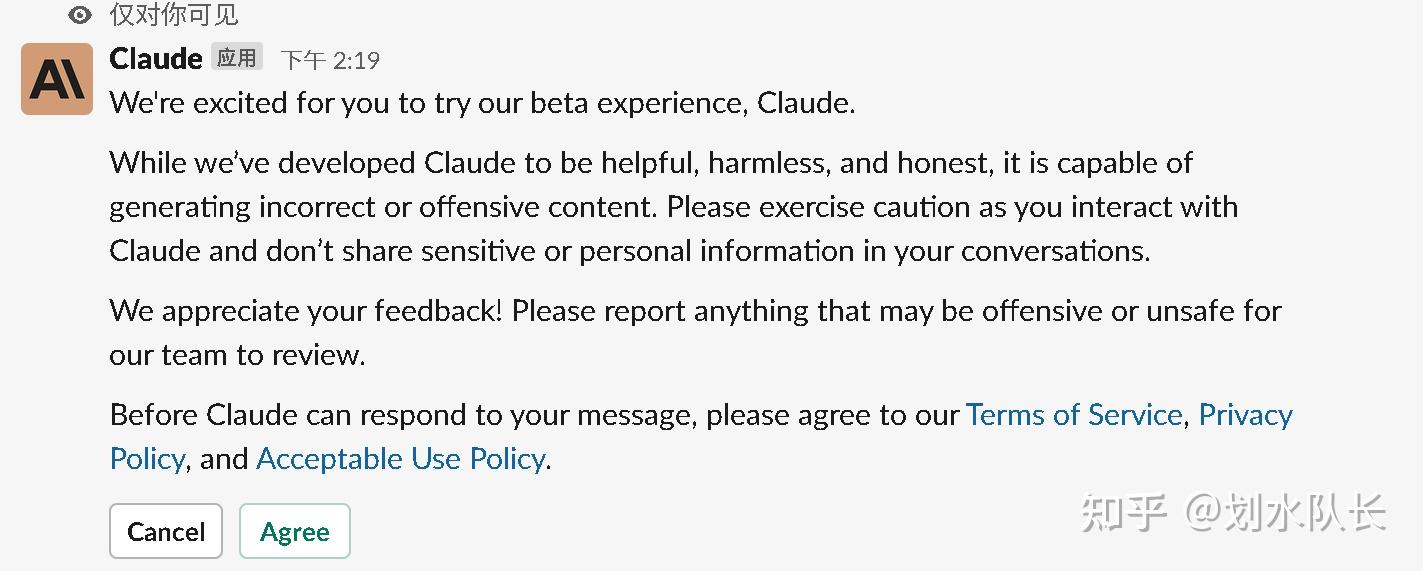Click the Agree button

pyautogui.click(x=295, y=531)
